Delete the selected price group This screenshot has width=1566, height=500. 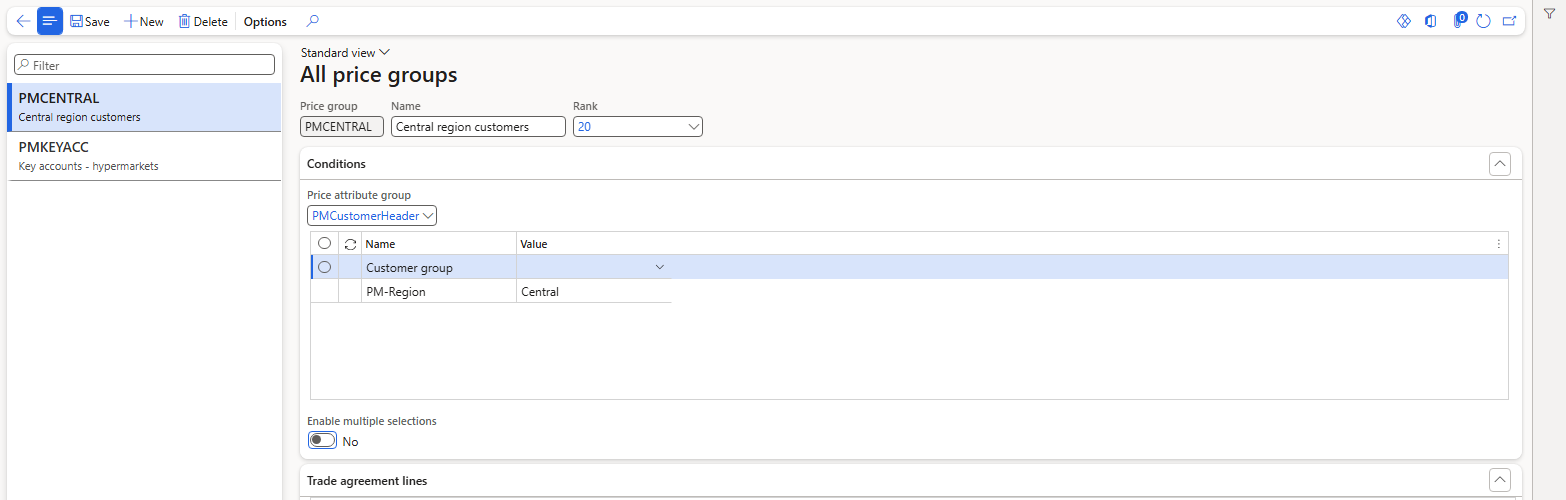pyautogui.click(x=203, y=21)
